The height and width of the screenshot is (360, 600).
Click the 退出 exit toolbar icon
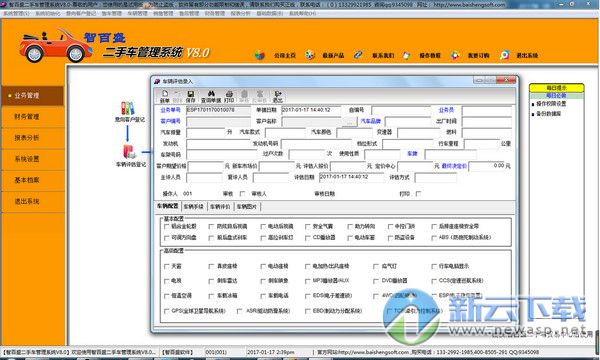(x=277, y=96)
